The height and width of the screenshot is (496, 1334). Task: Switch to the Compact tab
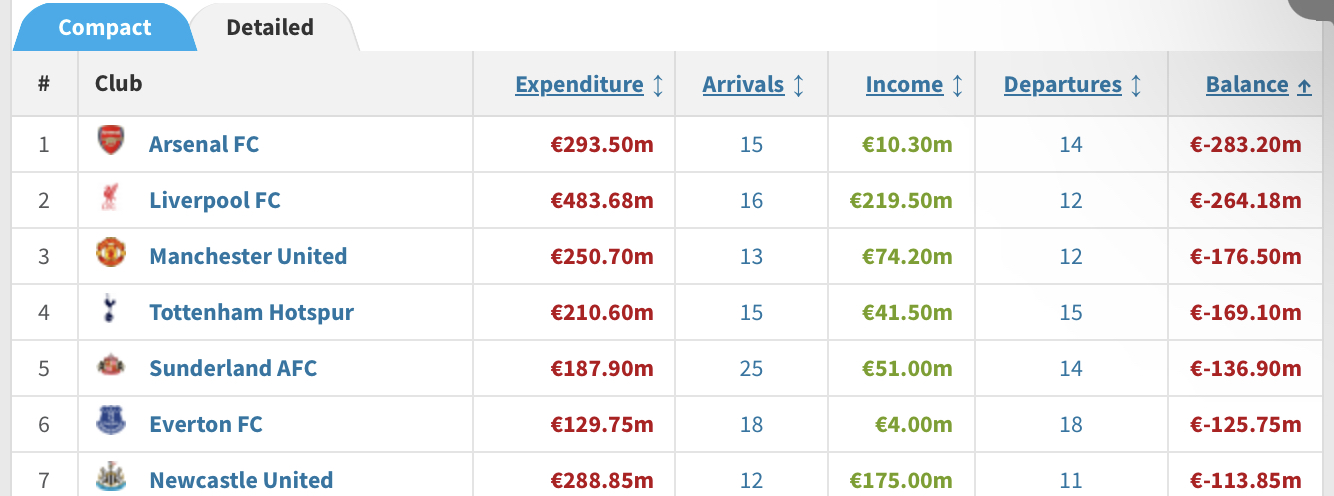tap(104, 27)
